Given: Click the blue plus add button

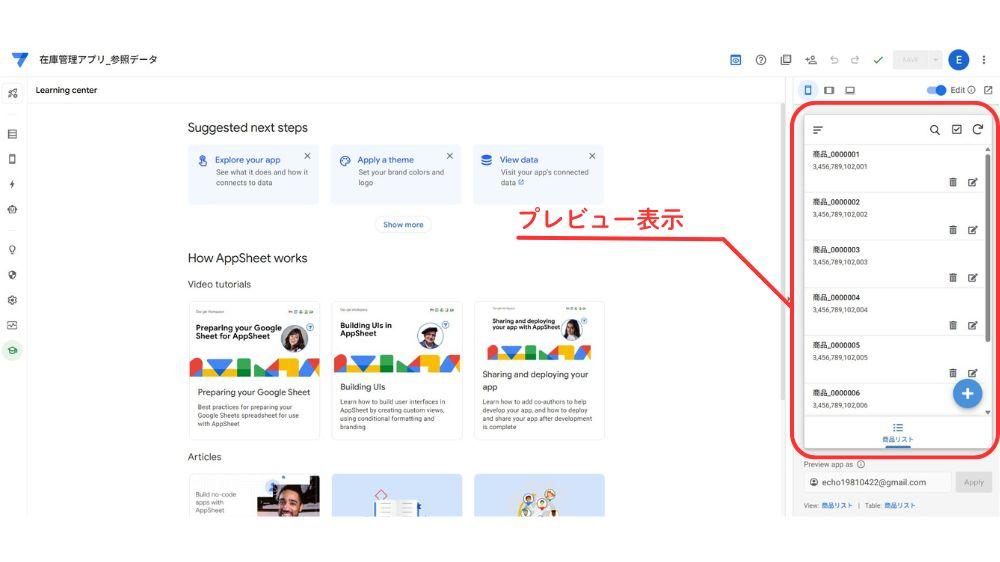Looking at the screenshot, I should click(x=967, y=394).
